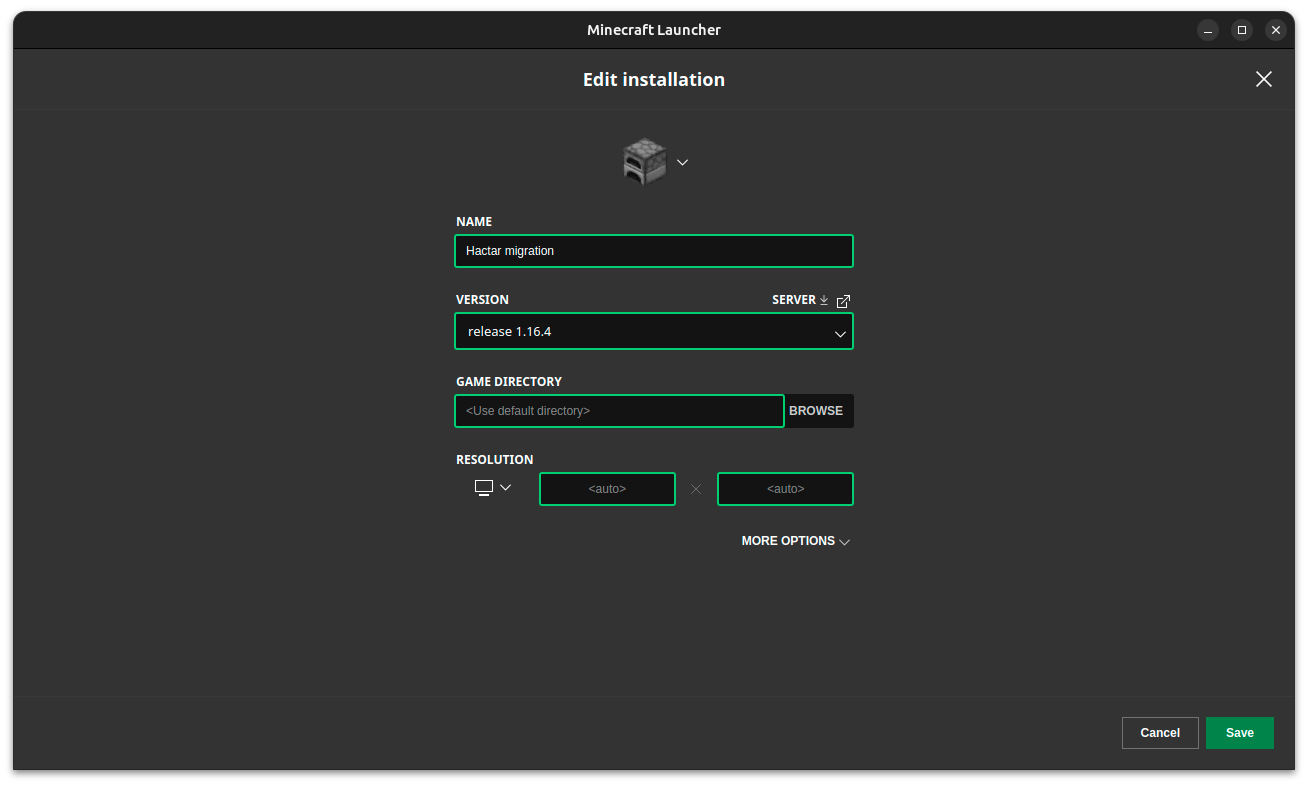Click the Cancel button
The height and width of the screenshot is (786, 1308).
tap(1160, 733)
